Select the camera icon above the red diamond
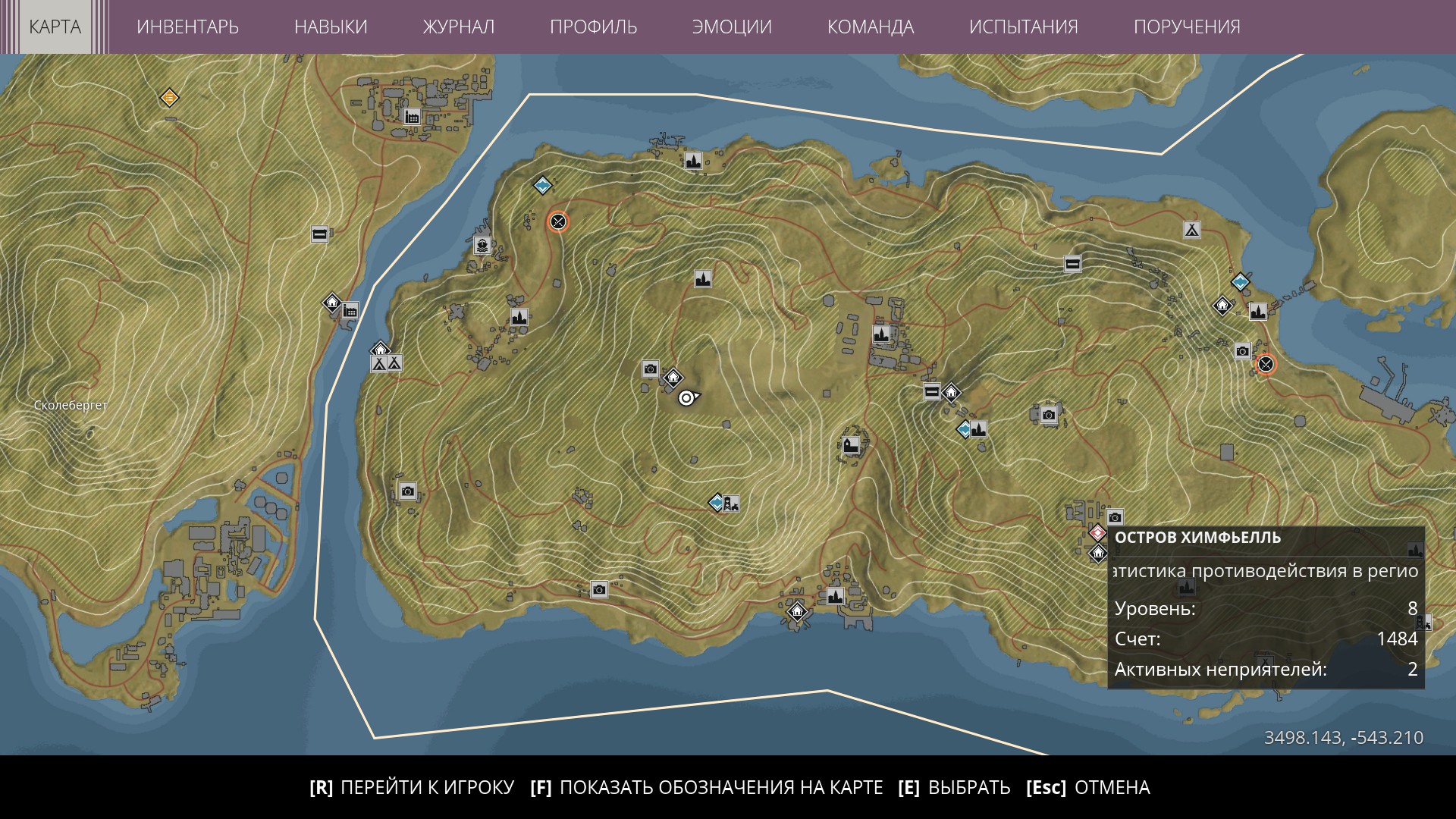Image resolution: width=1456 pixels, height=819 pixels. (1115, 518)
